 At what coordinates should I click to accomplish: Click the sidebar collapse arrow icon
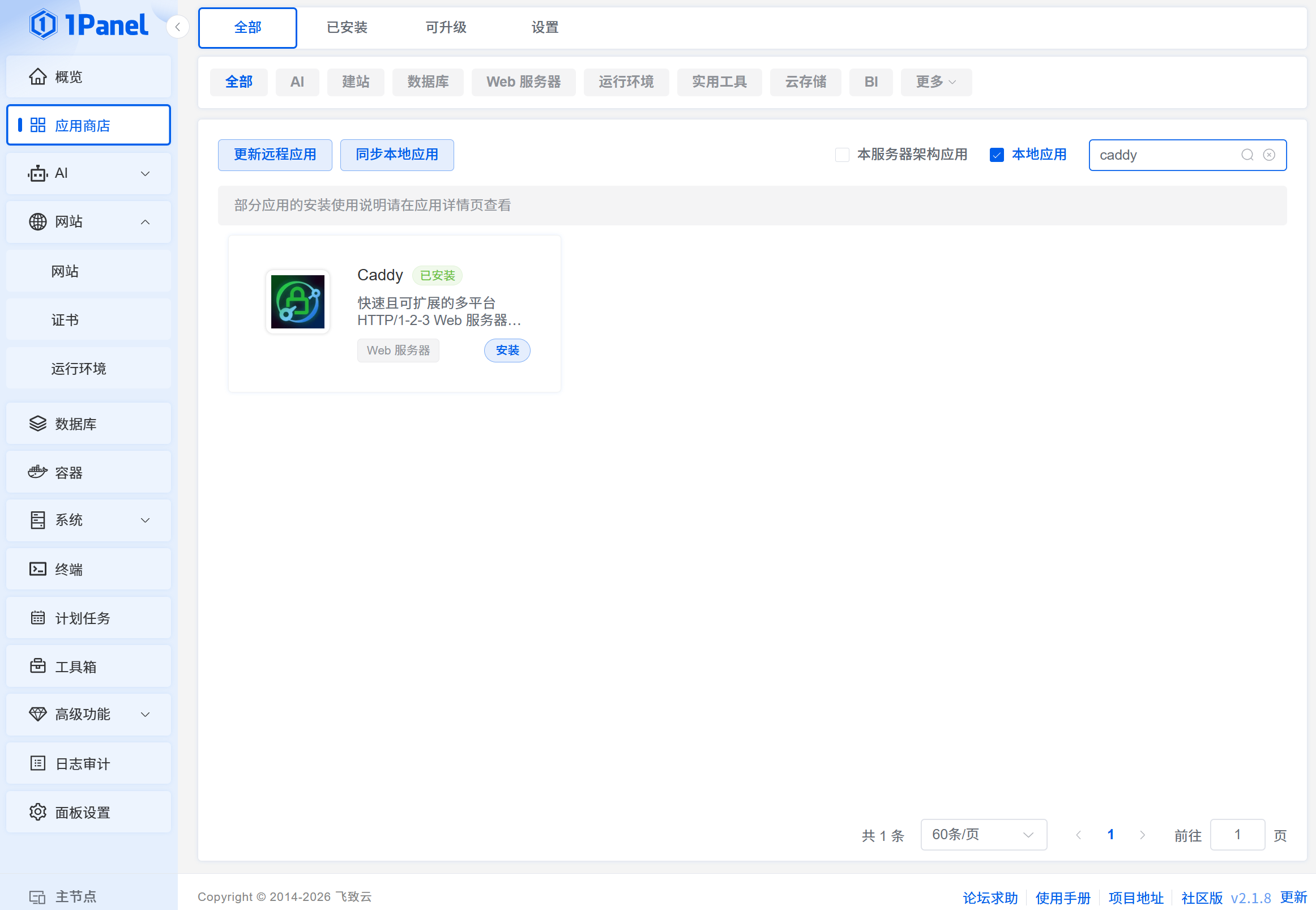pyautogui.click(x=178, y=27)
